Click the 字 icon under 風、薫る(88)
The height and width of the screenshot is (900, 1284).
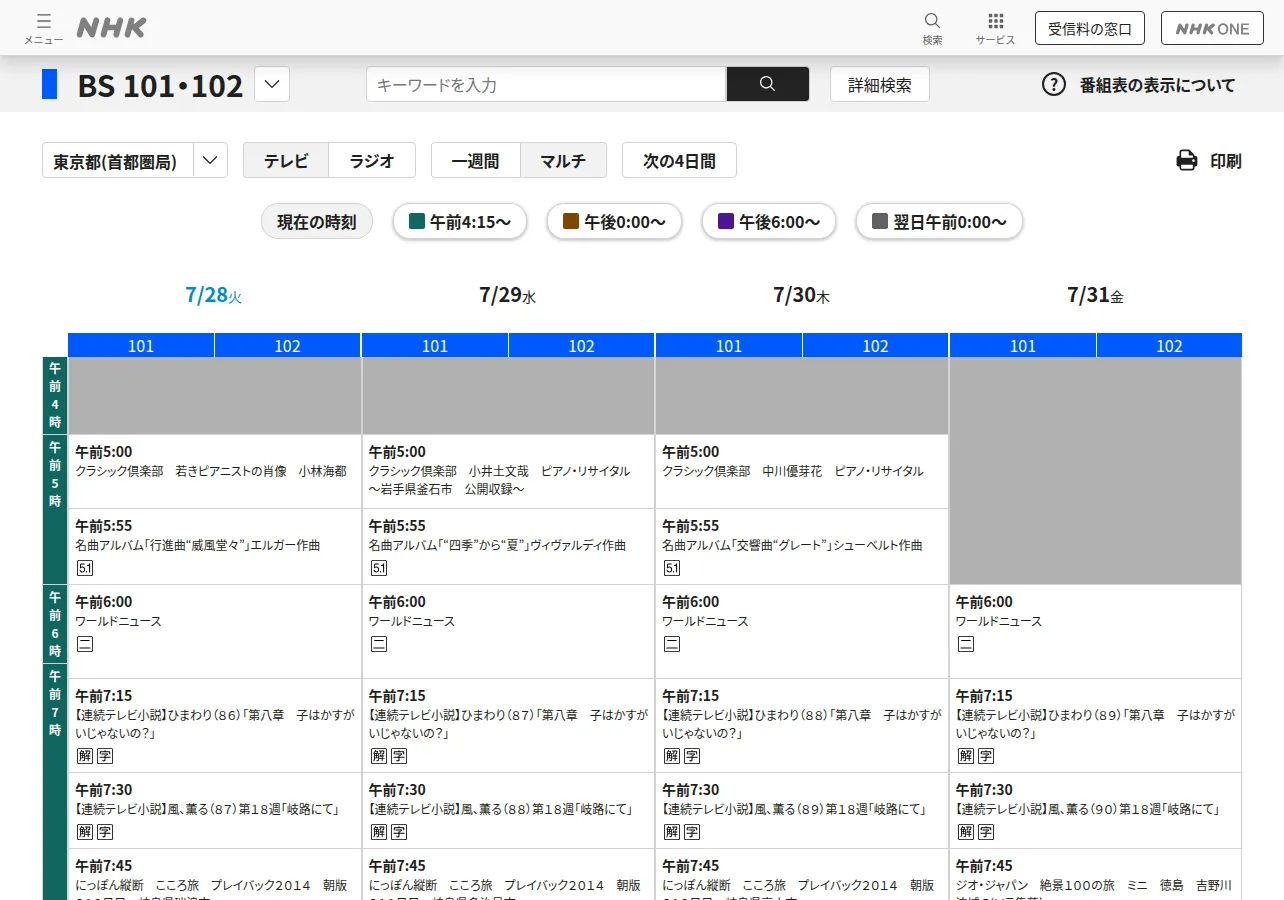pyautogui.click(x=399, y=832)
